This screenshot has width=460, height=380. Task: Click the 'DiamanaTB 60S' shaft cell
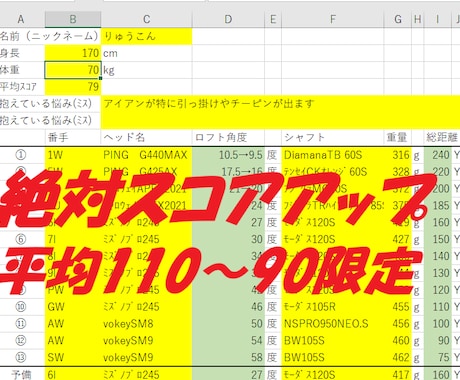(333, 155)
